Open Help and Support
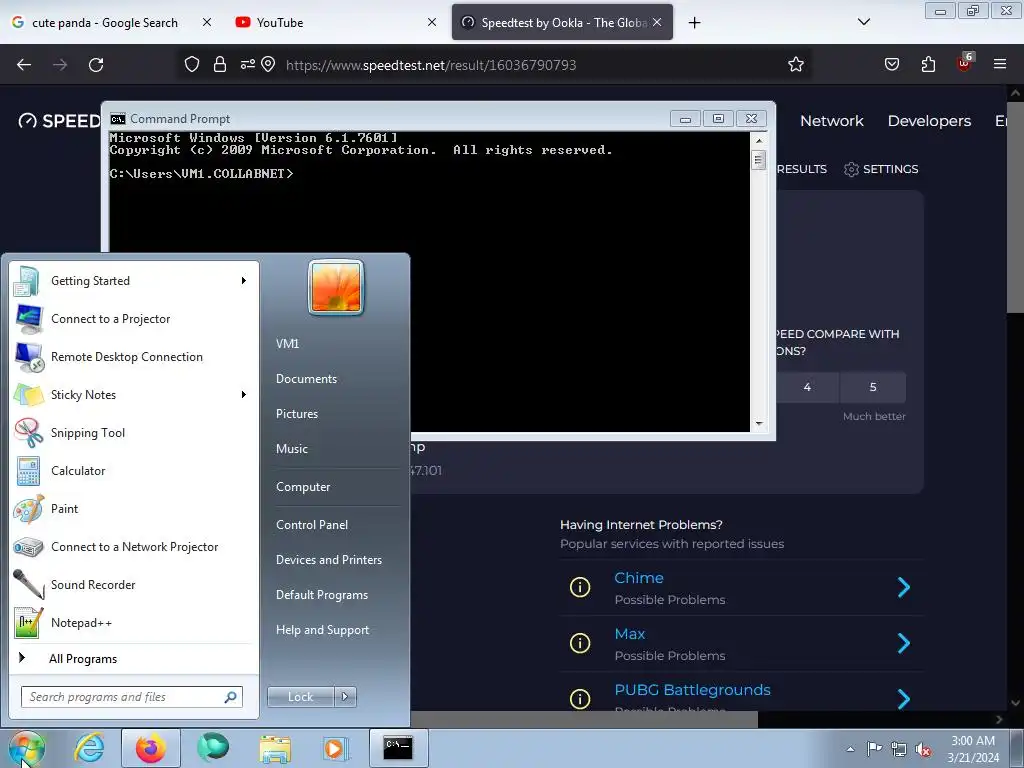 (323, 630)
